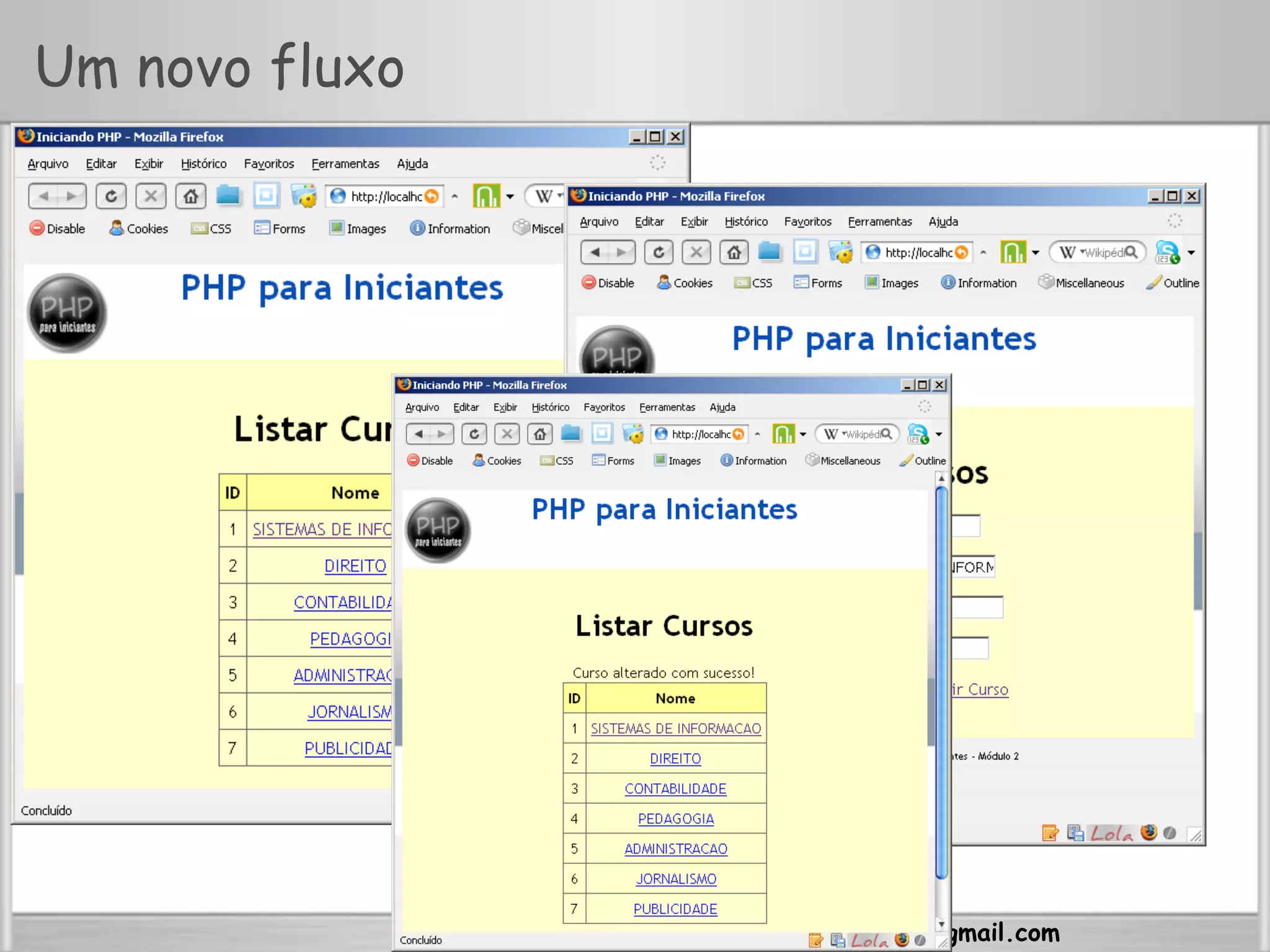Open Miscellaneous dropdown in the right back window
The height and width of the screenshot is (952, 1270).
point(1081,283)
